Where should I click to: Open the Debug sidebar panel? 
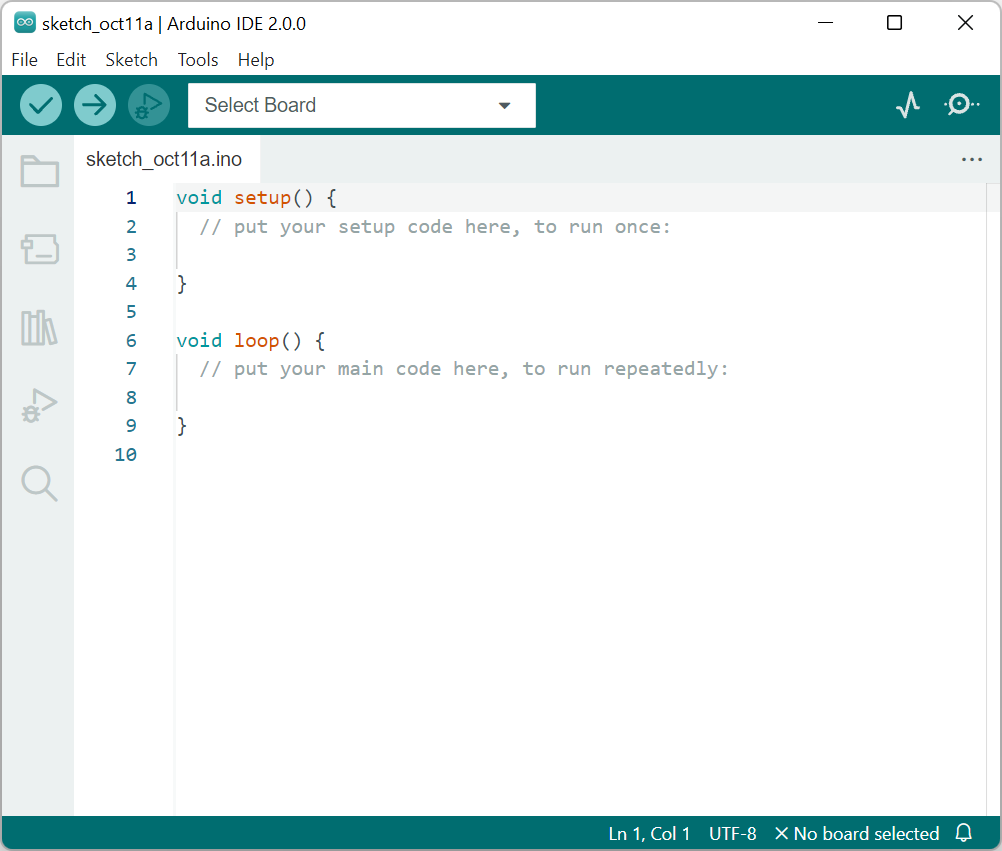point(39,405)
